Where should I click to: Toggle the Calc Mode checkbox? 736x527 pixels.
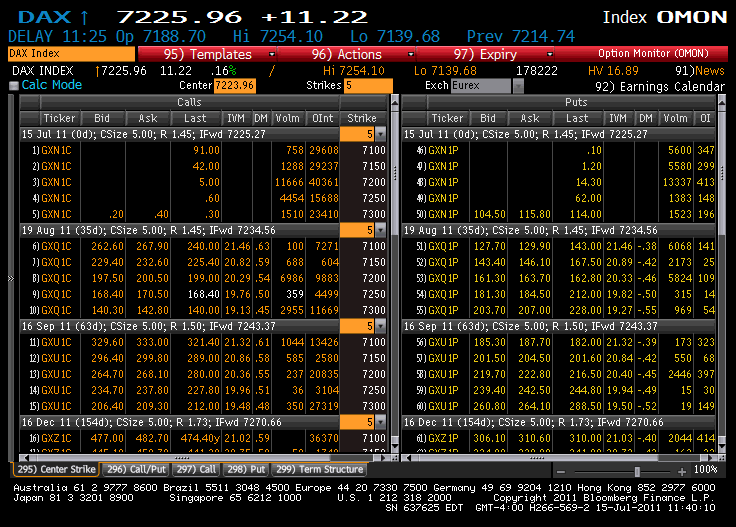tap(14, 85)
